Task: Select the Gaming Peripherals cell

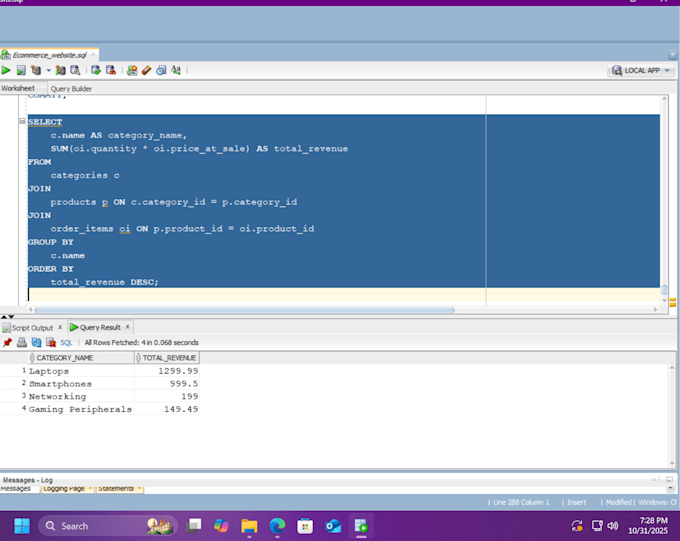Action: point(81,409)
